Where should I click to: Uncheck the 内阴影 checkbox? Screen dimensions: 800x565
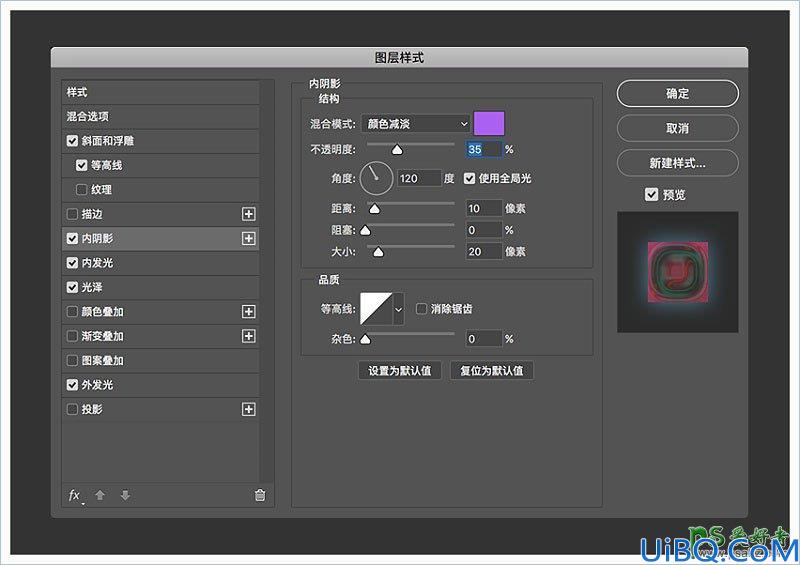pyautogui.click(x=72, y=238)
